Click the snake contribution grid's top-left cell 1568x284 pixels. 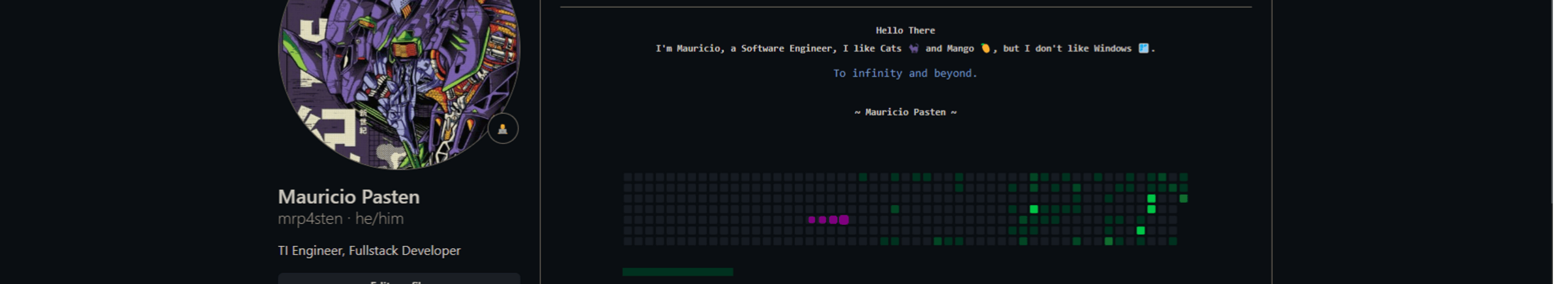point(628,177)
